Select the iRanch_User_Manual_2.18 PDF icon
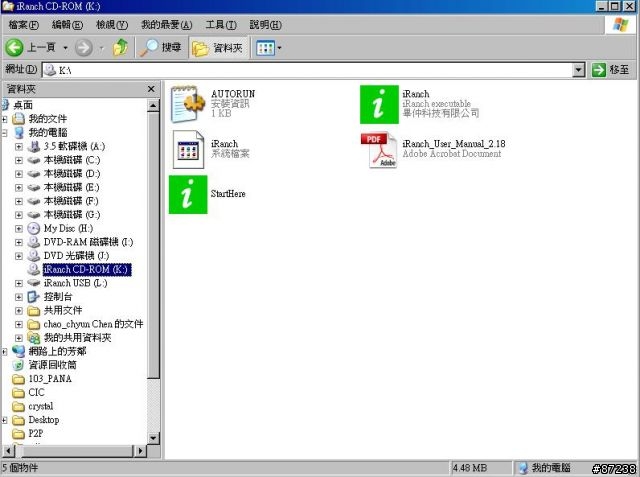The width and height of the screenshot is (640, 477). tap(379, 150)
